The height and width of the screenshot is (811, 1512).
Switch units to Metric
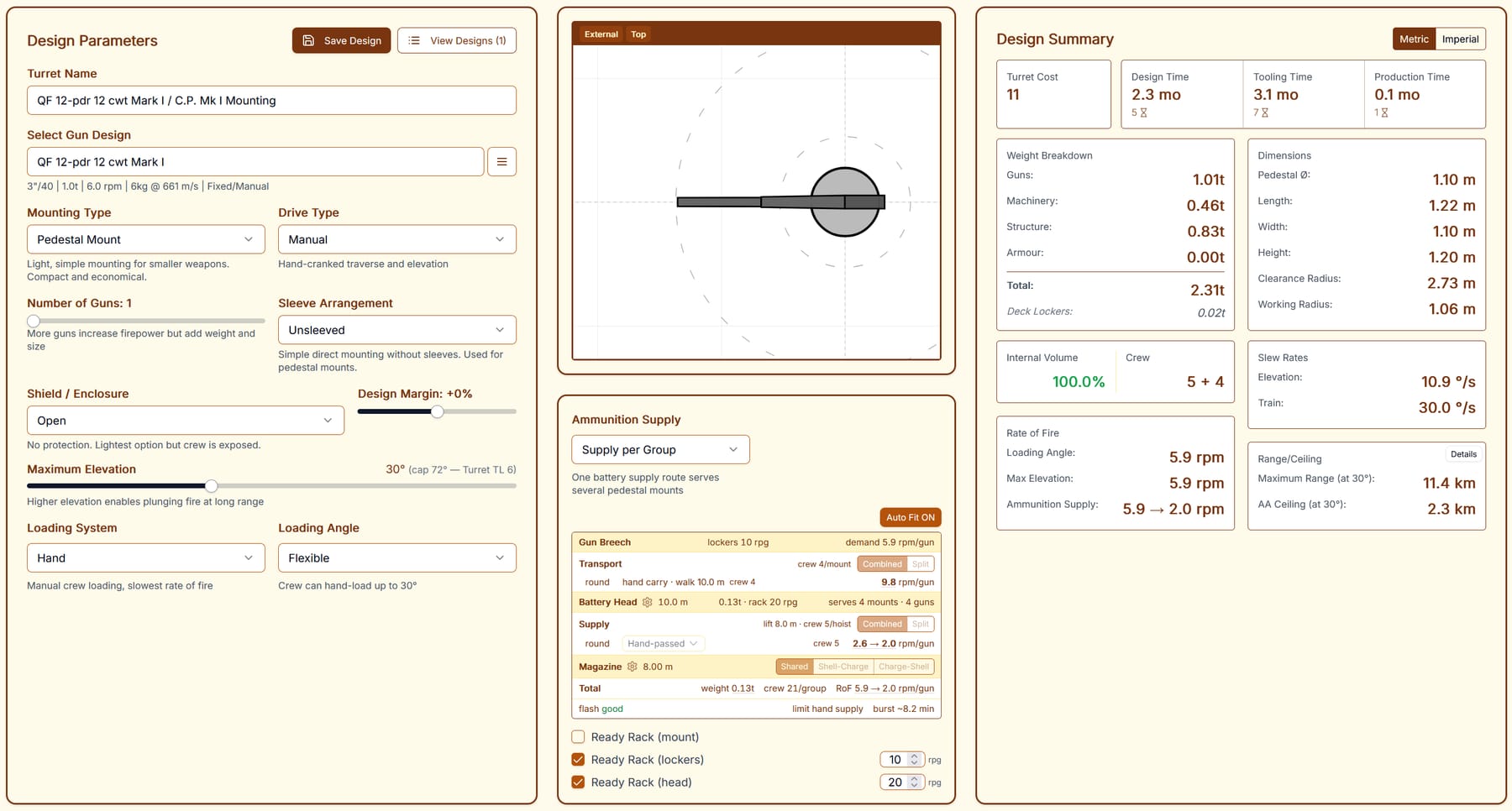pyautogui.click(x=1414, y=39)
